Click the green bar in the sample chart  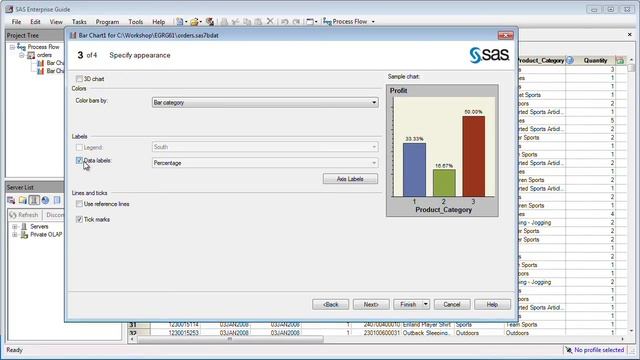click(x=444, y=183)
